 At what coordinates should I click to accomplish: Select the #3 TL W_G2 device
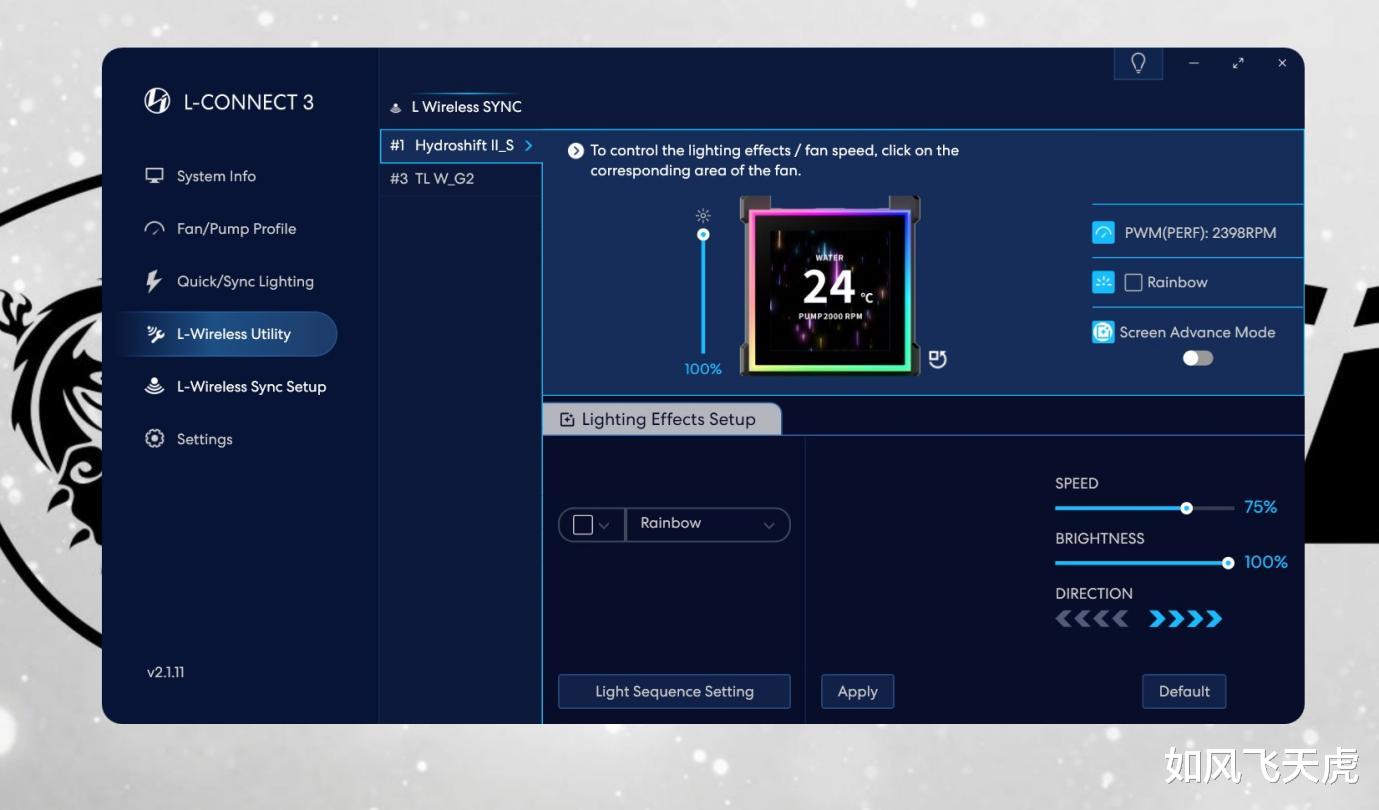coord(461,179)
